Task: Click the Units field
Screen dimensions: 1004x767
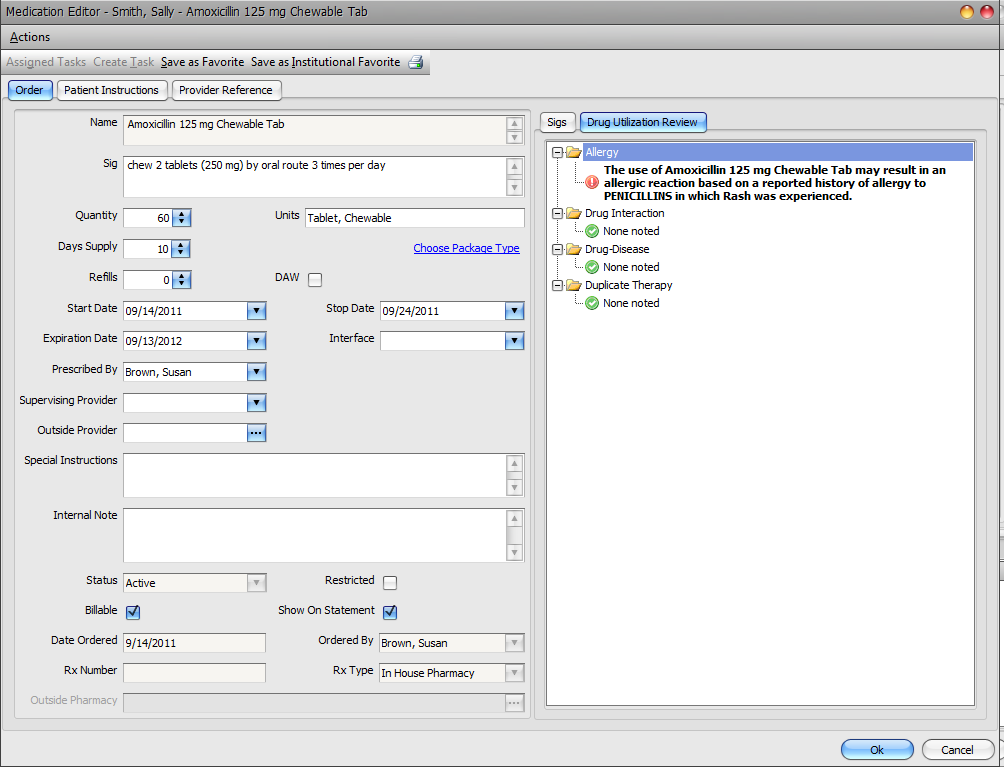Action: [415, 218]
